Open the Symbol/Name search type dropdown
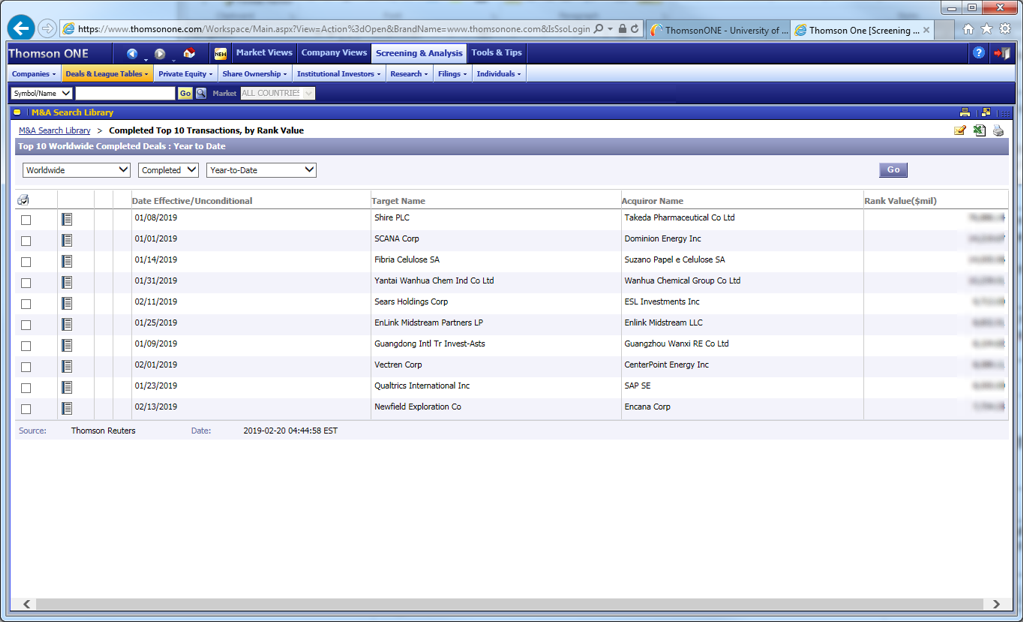The image size is (1023, 622). click(x=41, y=93)
